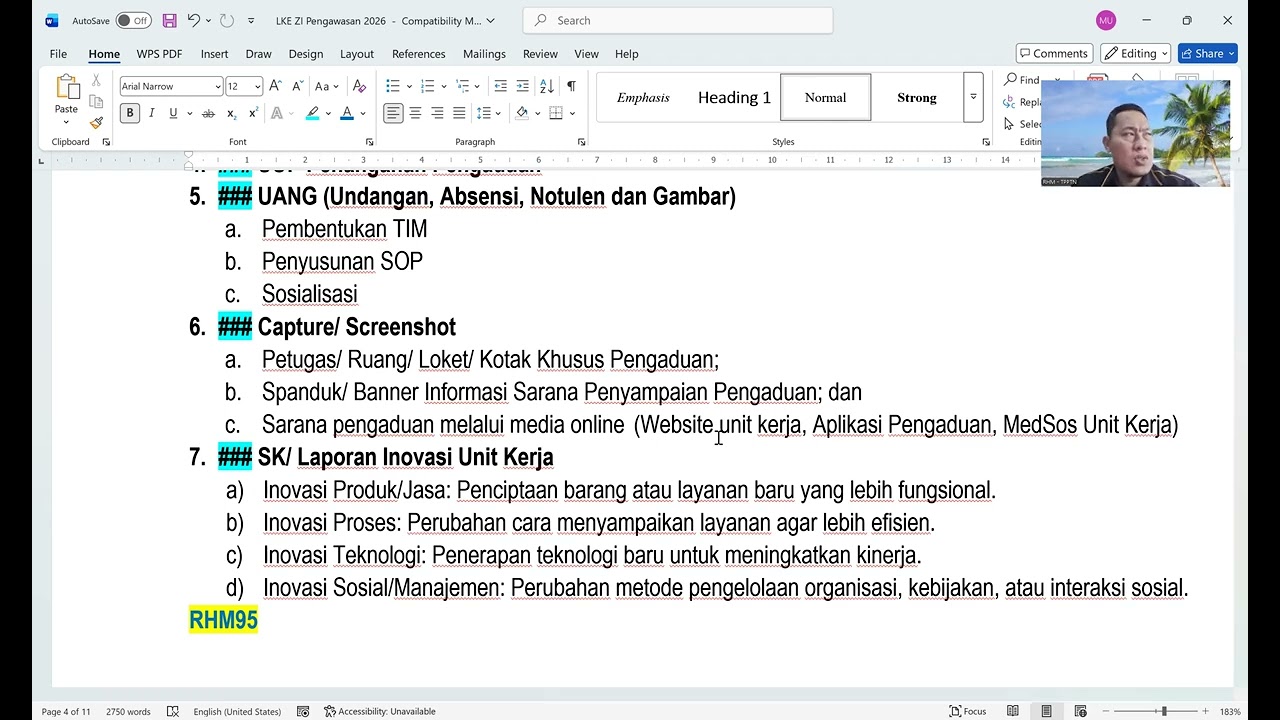
Task: Copy selection using the Copy icon
Action: coord(96,101)
